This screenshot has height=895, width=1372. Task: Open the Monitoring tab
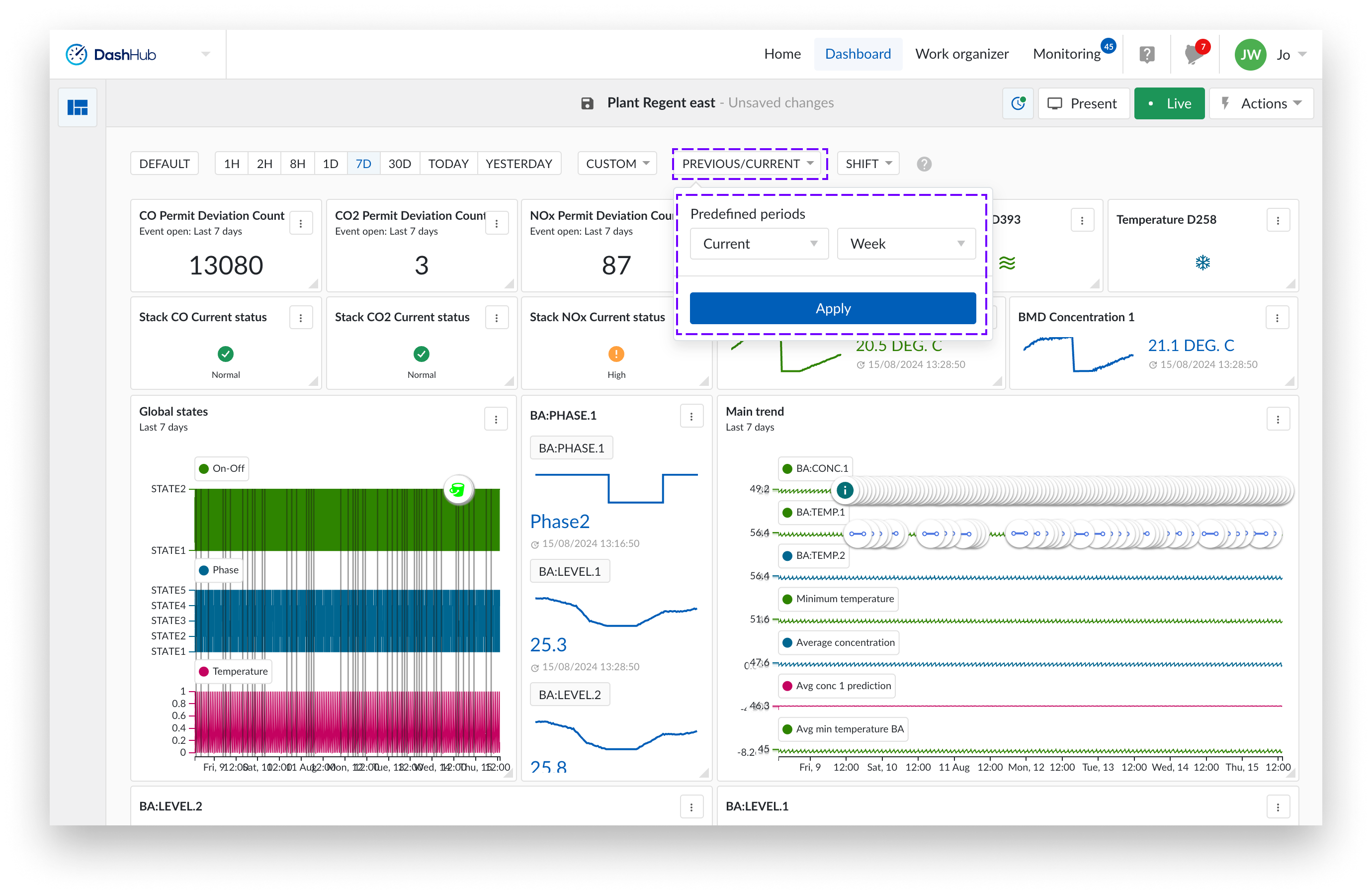tap(1066, 55)
